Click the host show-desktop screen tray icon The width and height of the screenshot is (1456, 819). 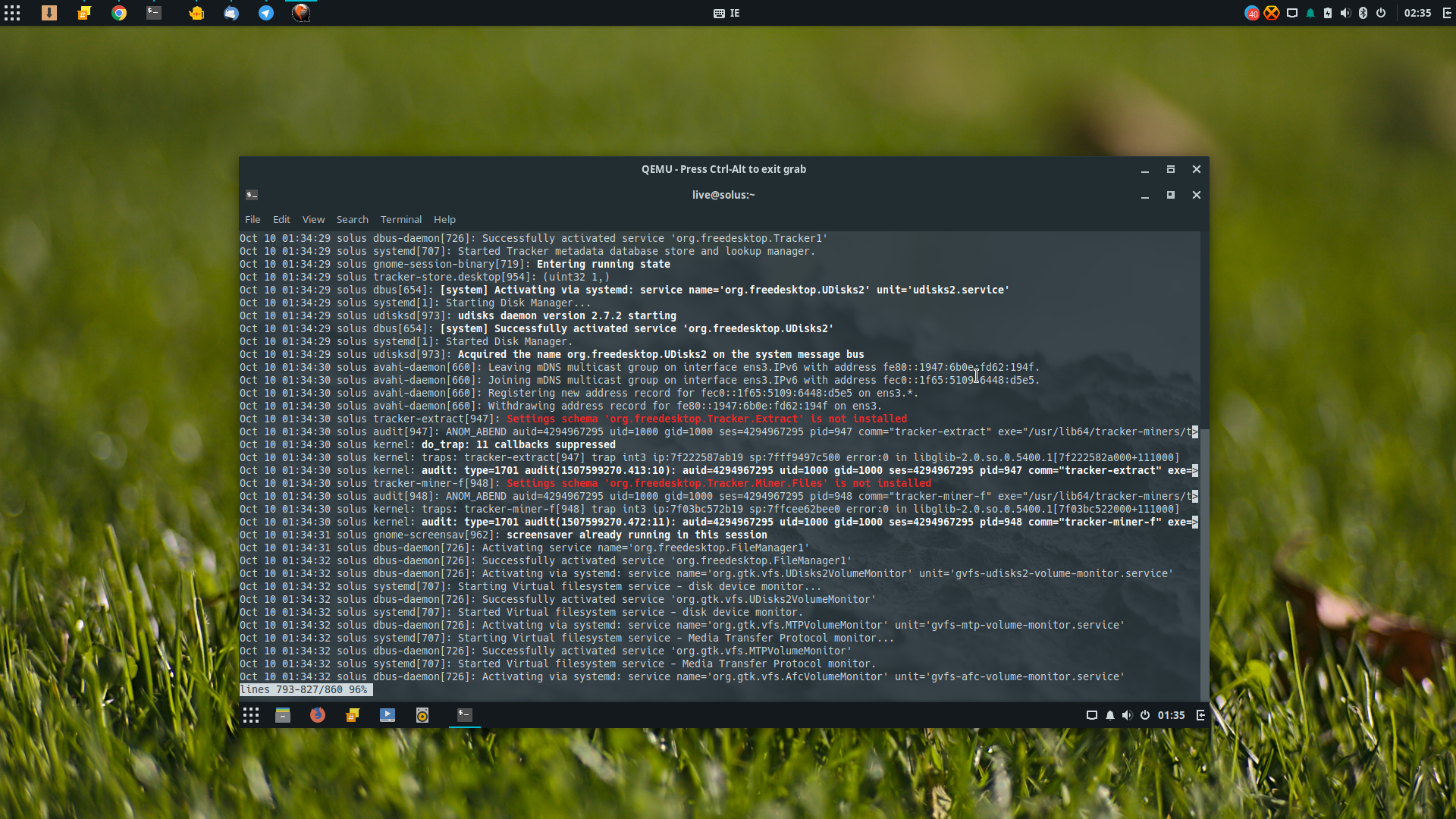click(x=1292, y=13)
